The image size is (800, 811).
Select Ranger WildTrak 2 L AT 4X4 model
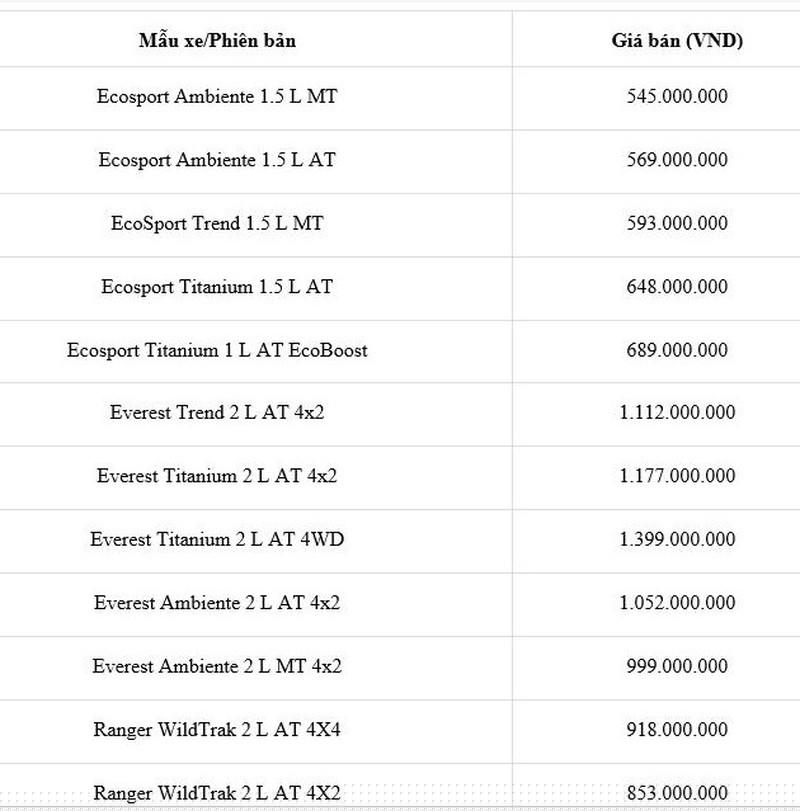point(217,730)
